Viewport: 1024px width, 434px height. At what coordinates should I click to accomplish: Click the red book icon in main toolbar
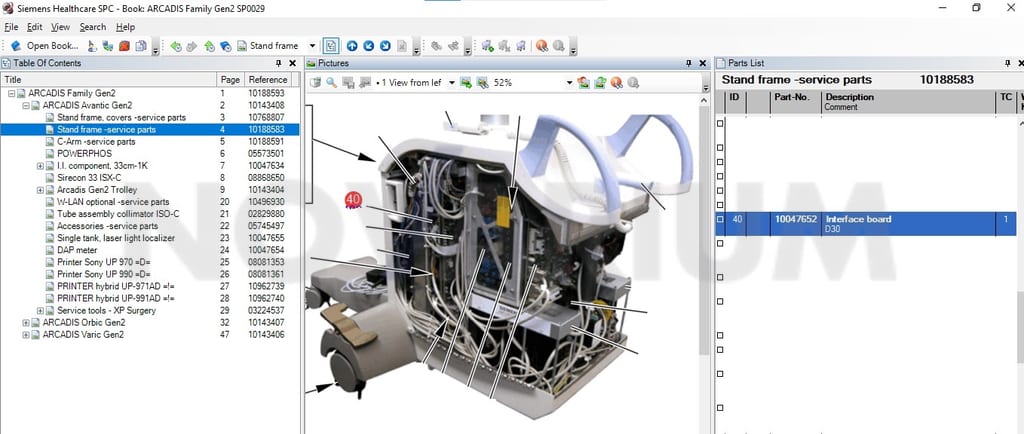pyautogui.click(x=124, y=46)
